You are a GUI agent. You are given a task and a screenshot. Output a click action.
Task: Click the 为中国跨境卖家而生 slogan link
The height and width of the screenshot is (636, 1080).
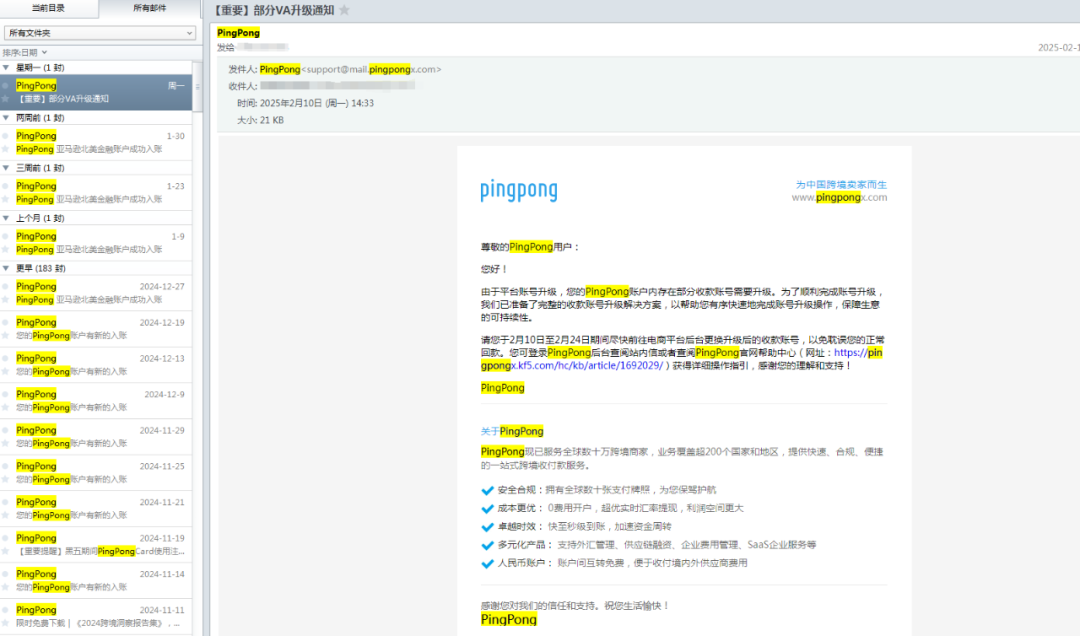pyautogui.click(x=841, y=185)
